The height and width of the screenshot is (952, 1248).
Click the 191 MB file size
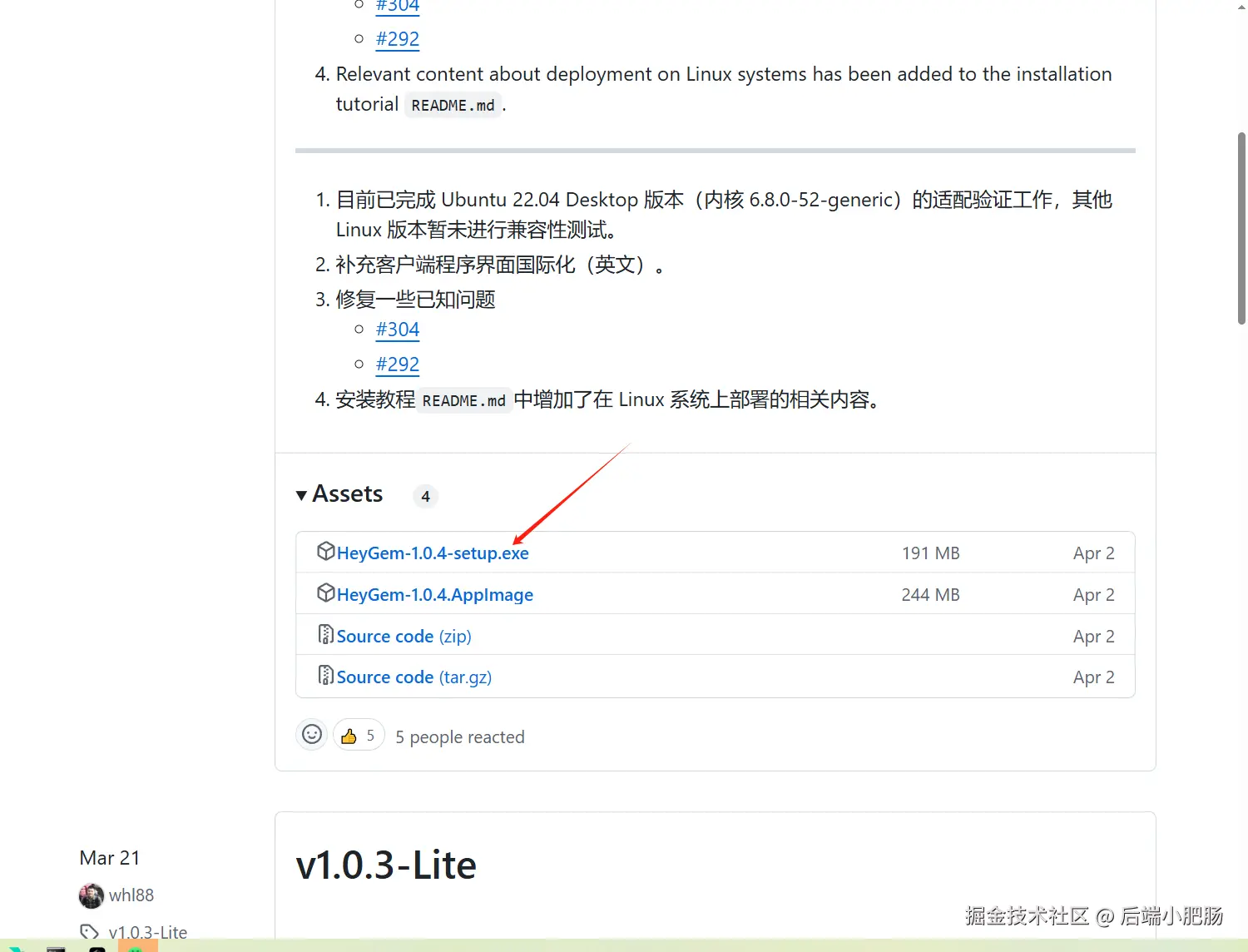[x=931, y=553]
